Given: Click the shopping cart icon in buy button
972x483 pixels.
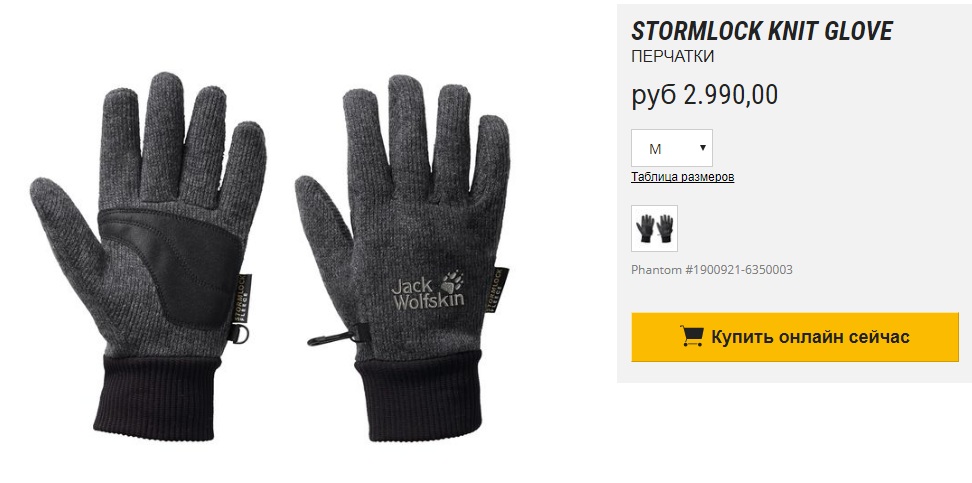Looking at the screenshot, I should [692, 337].
